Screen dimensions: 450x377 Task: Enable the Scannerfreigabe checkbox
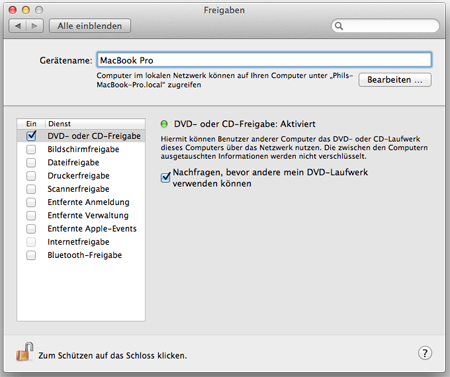tap(31, 189)
